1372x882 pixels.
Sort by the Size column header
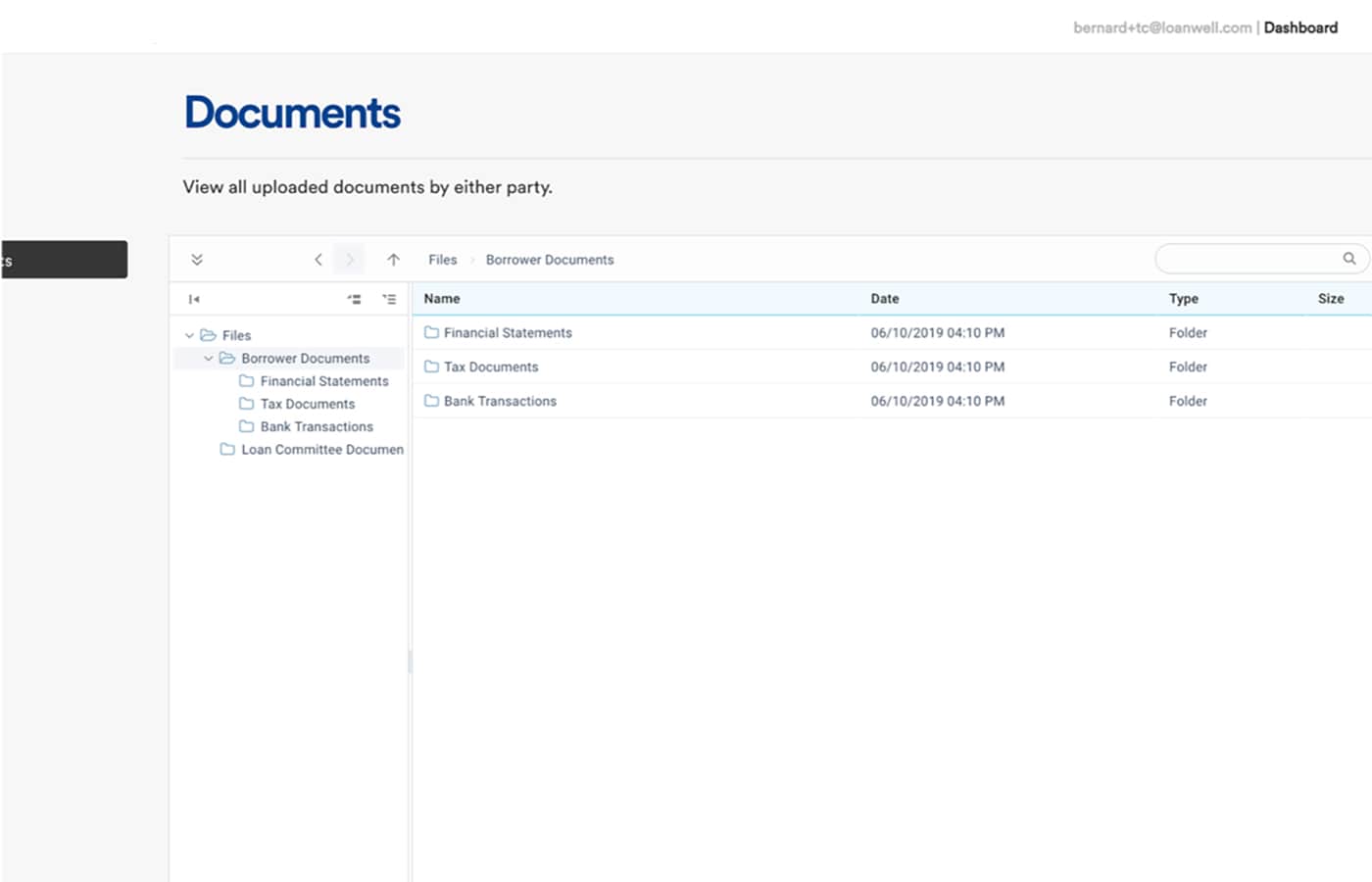point(1331,299)
